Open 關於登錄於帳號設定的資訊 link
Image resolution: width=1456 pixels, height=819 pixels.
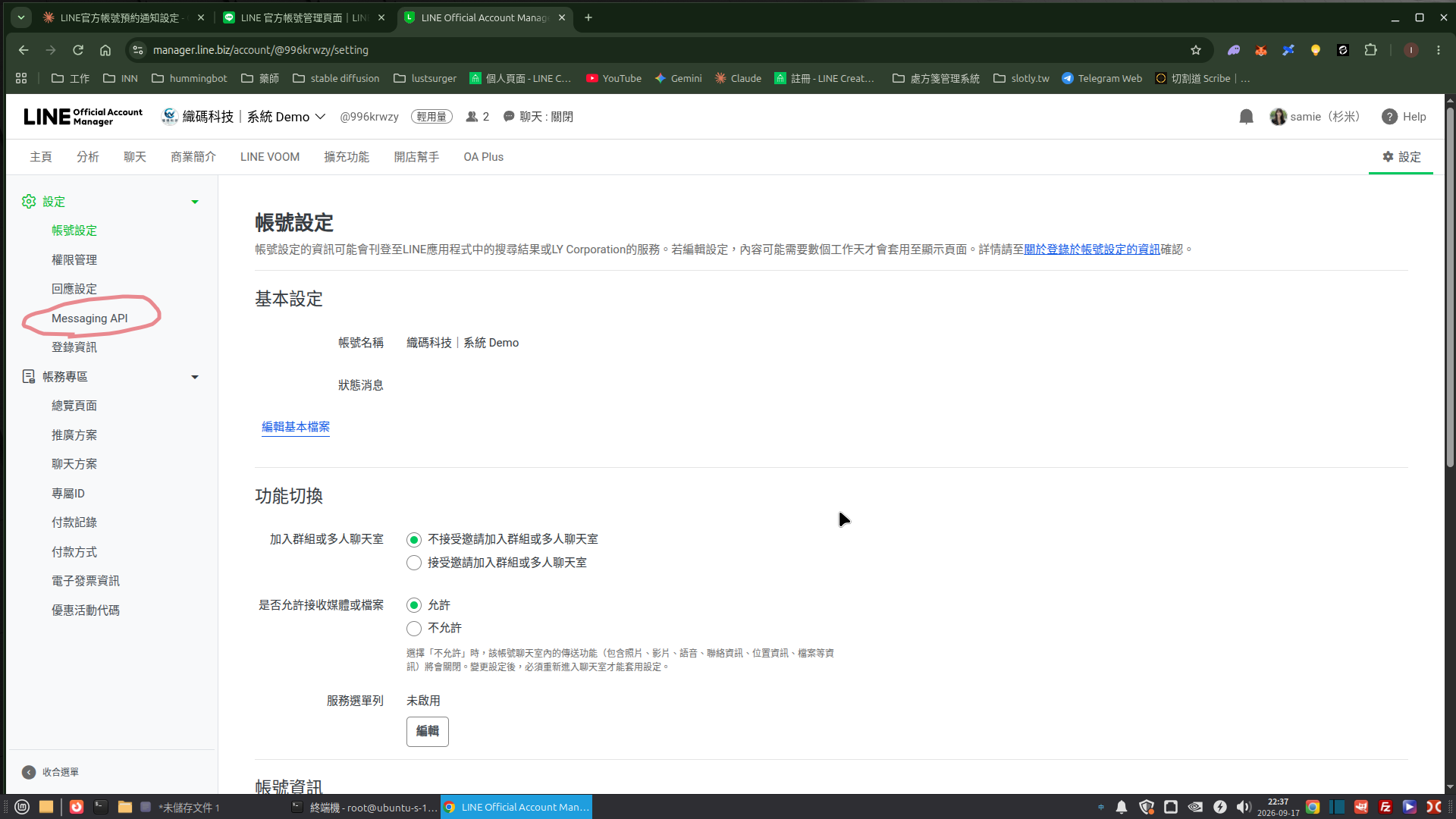(1092, 249)
